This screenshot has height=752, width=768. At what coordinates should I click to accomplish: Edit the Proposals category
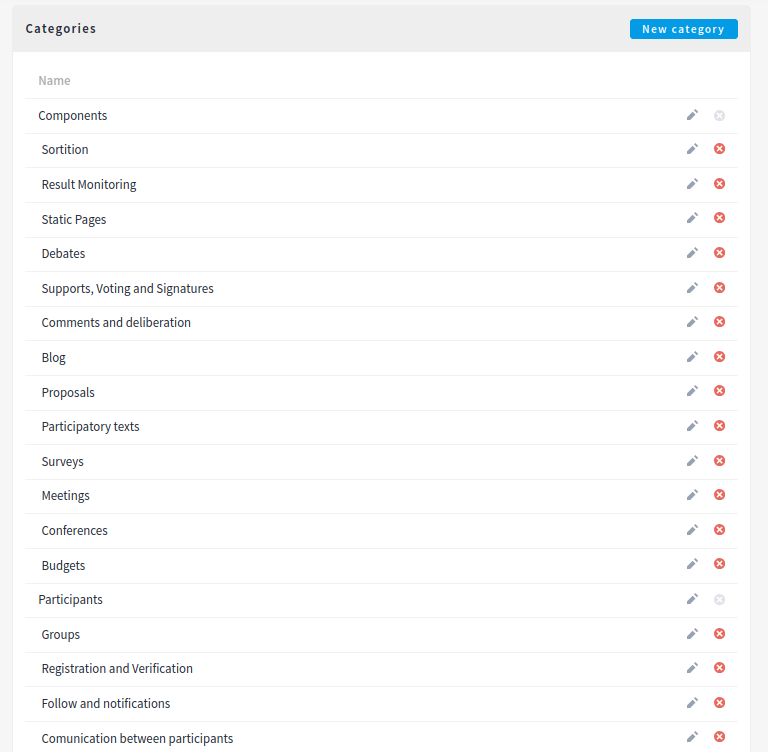click(692, 391)
